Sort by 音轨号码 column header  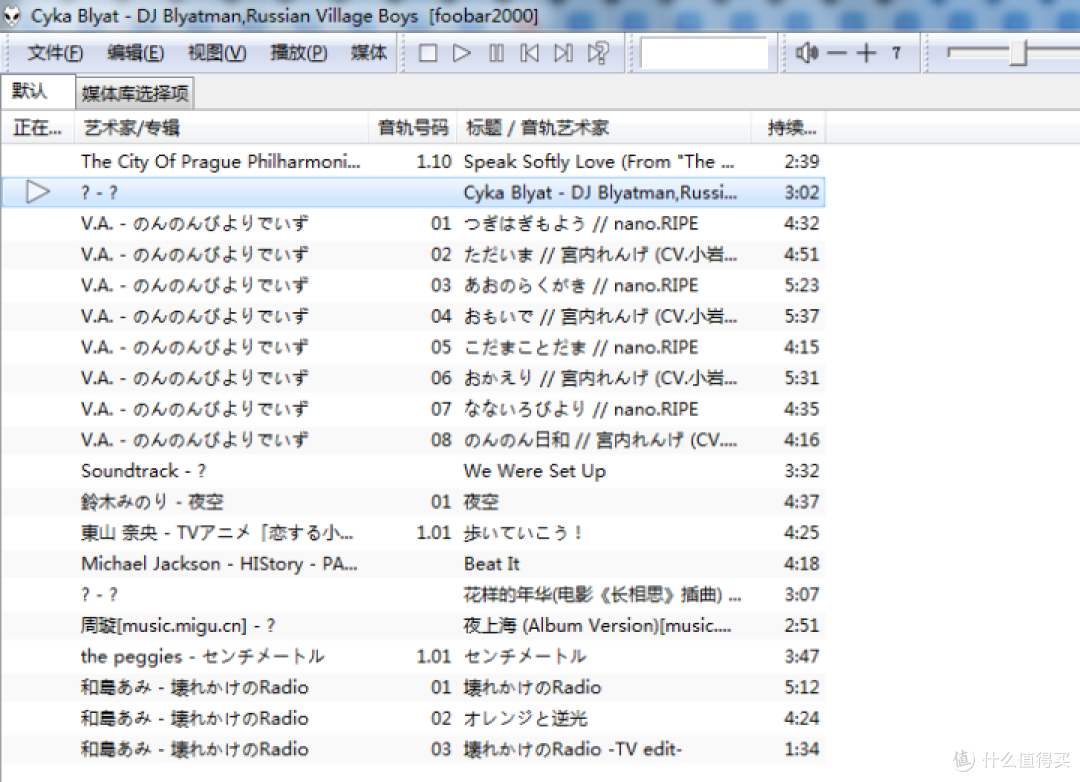click(x=413, y=127)
